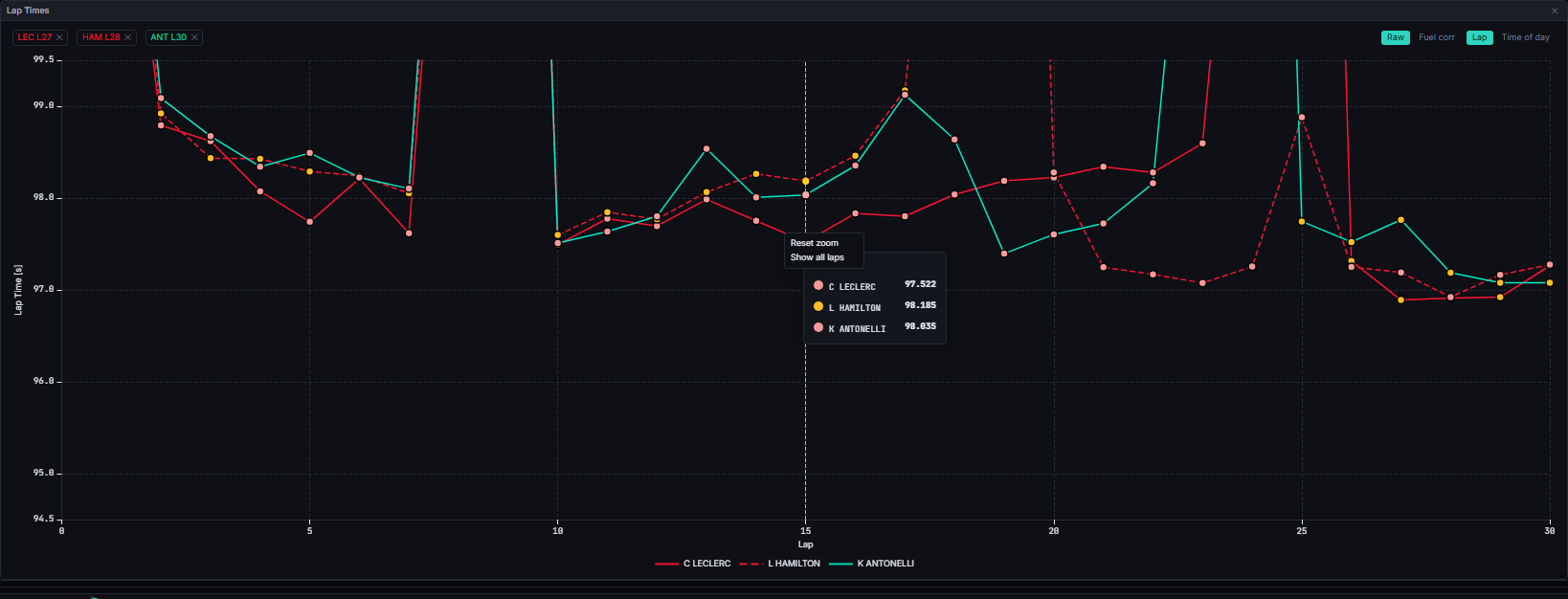Click the K ANTONELLI name in tooltip

(858, 329)
